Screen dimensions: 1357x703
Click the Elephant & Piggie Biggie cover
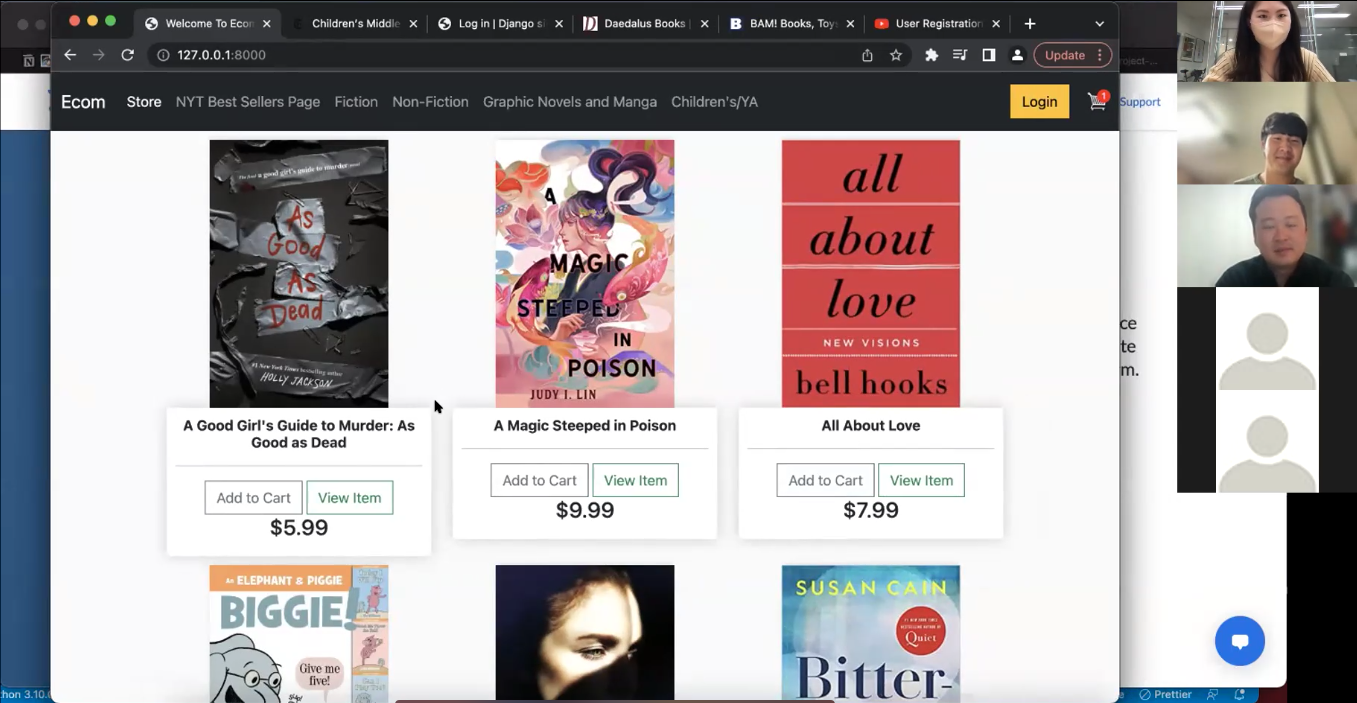coord(299,633)
